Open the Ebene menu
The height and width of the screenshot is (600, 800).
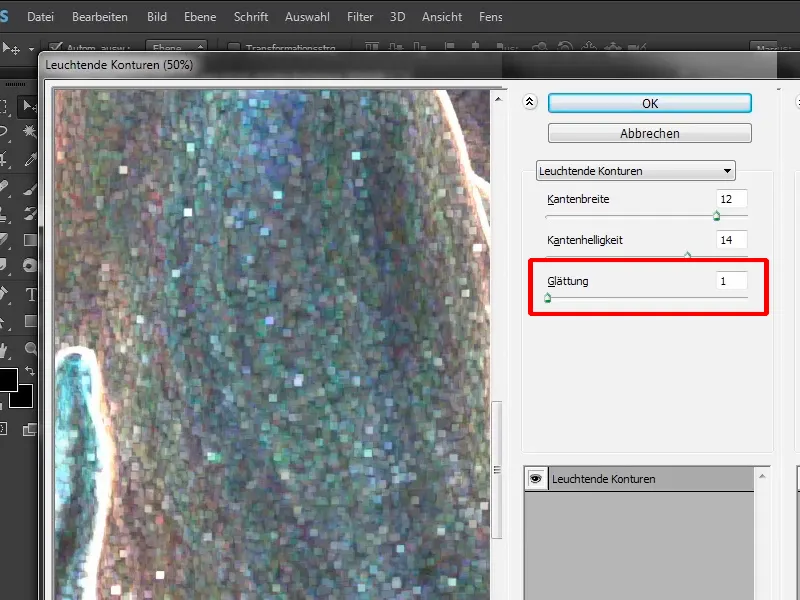tap(200, 17)
